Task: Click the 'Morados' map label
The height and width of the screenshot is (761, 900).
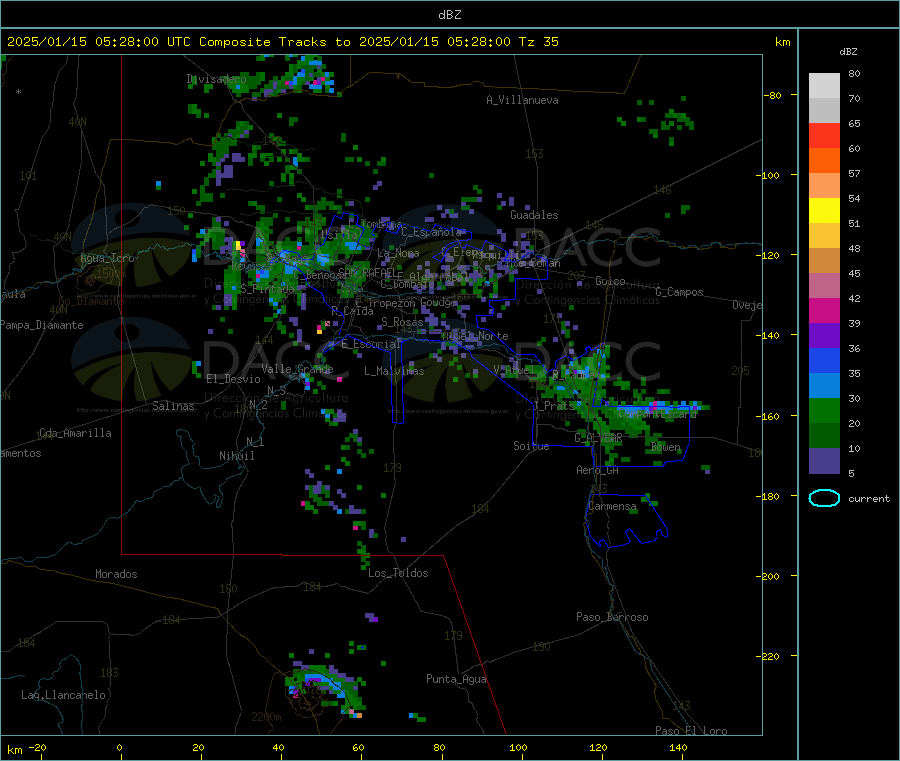Action: pos(116,574)
